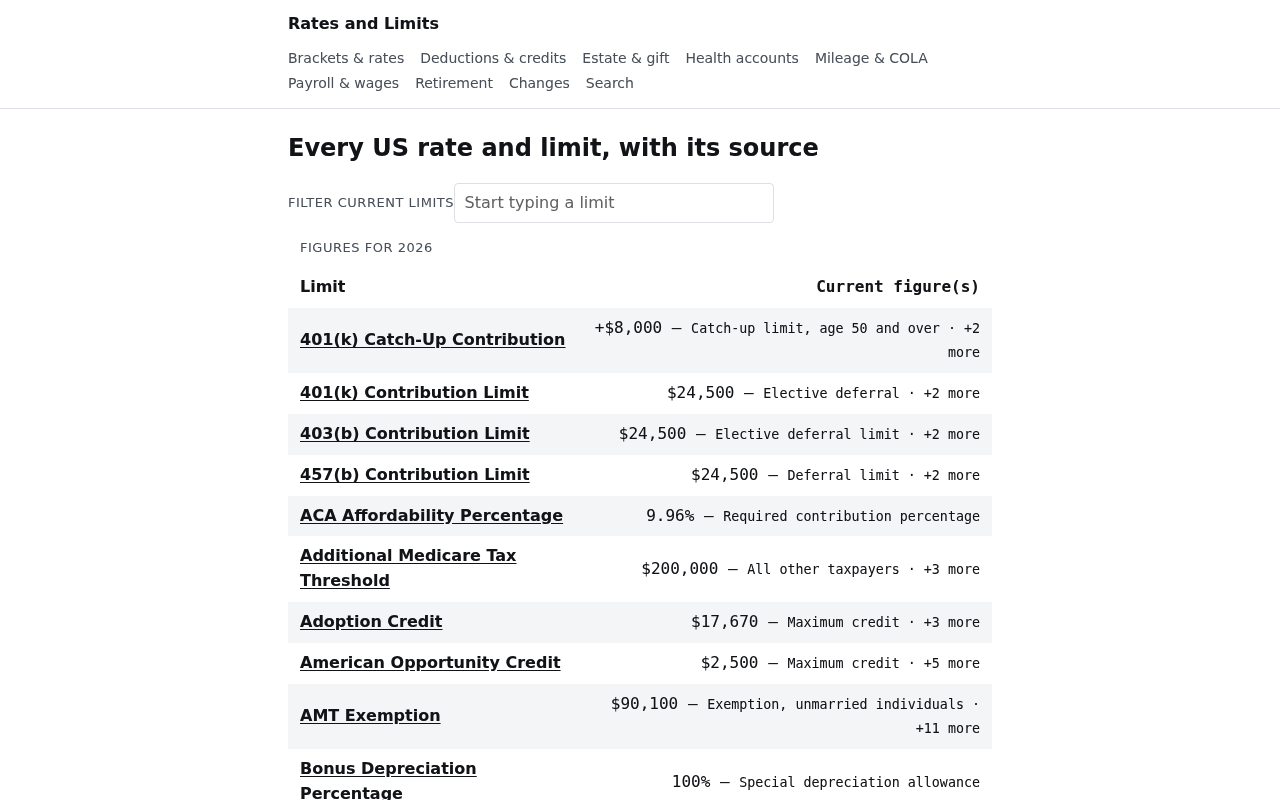Open 457(b) Contribution Limit link
Screen dimensions: 1280x800
tap(415, 475)
